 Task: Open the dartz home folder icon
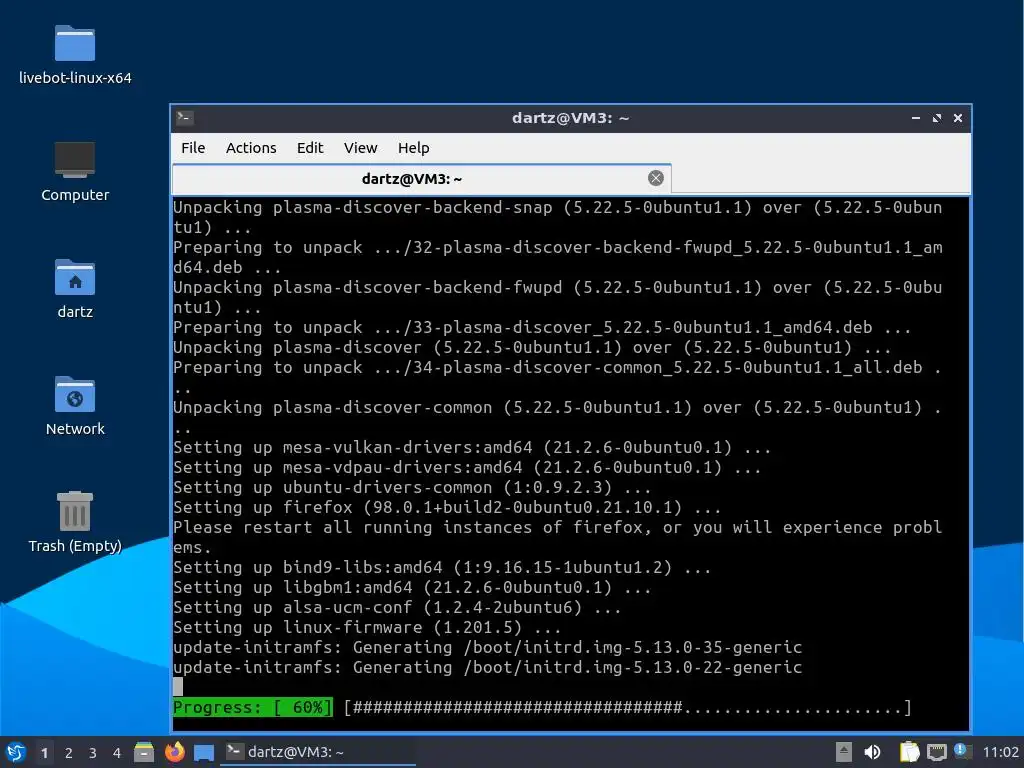point(74,289)
